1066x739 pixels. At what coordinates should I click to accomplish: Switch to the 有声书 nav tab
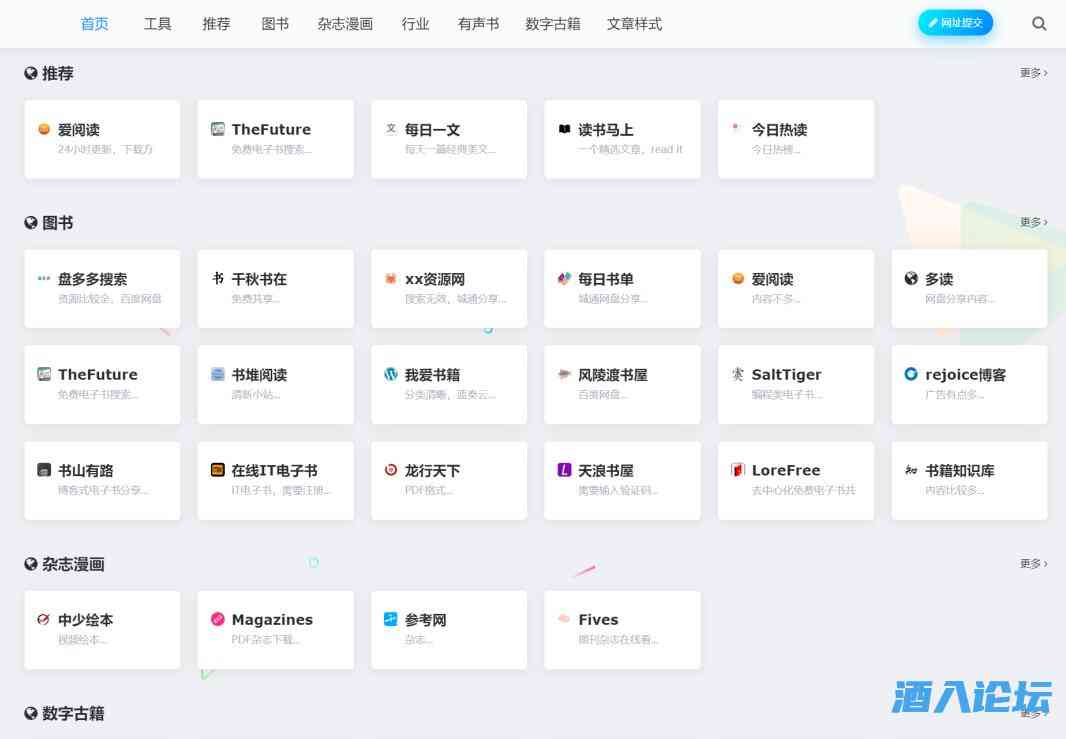[x=478, y=24]
